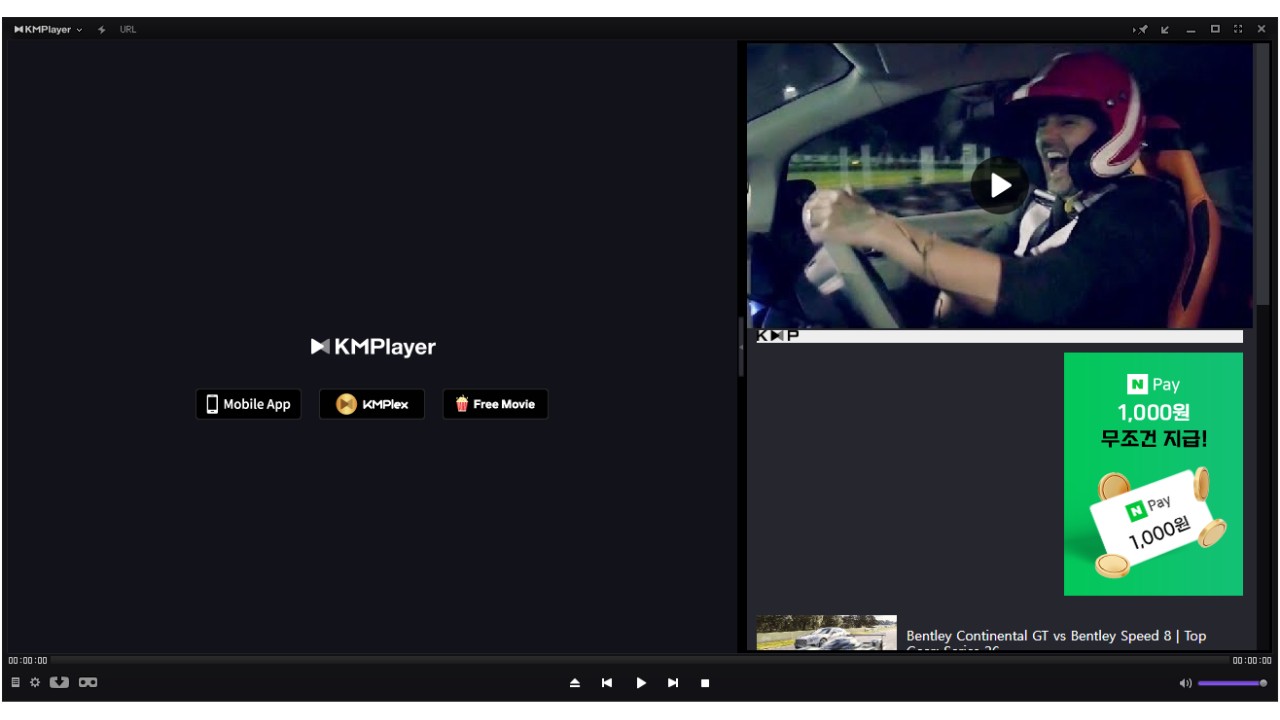
Task: Open the playlist icon
Action: (x=16, y=682)
